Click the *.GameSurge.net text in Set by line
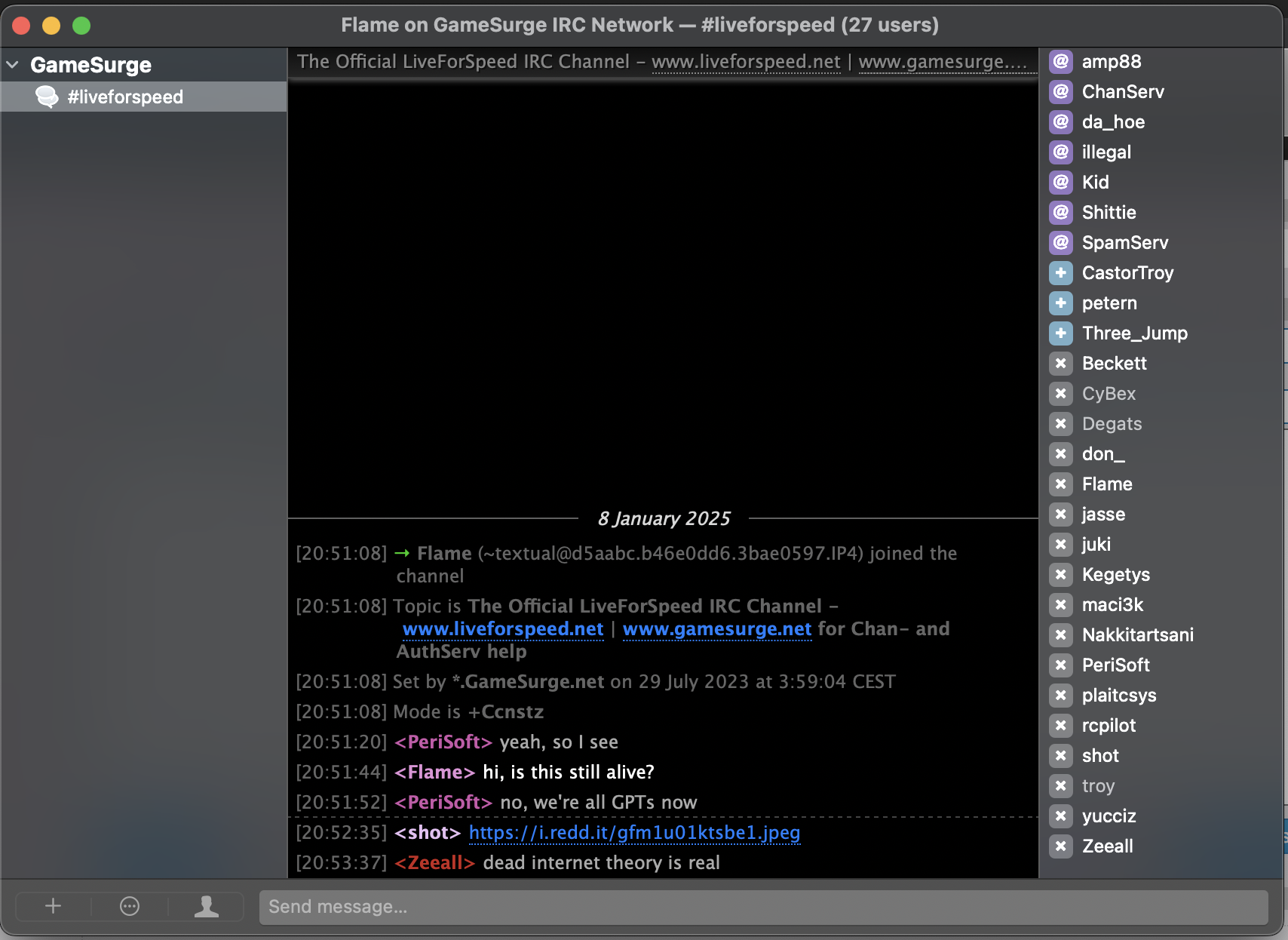Screen dimensions: 1288x940 point(528,681)
